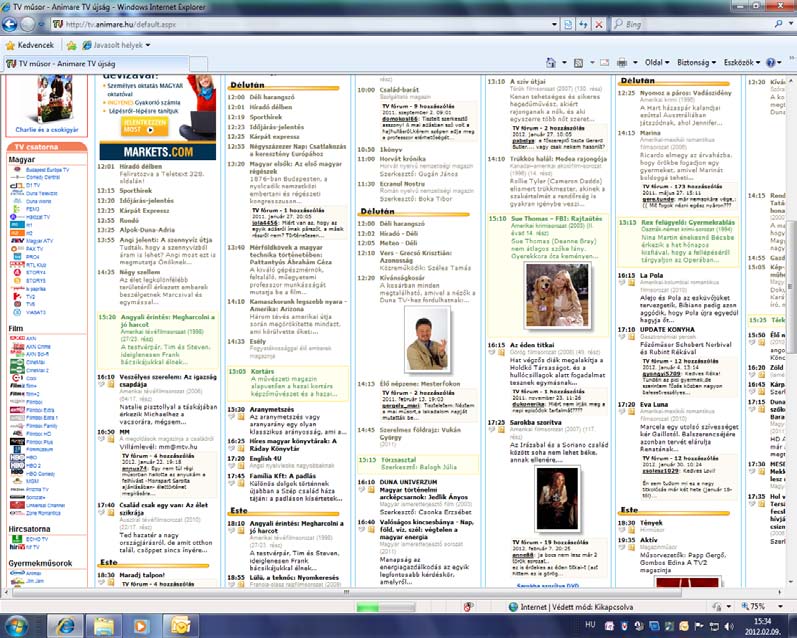Click the Home icon in command bar
This screenshot has width=797, height=638.
[x=550, y=63]
